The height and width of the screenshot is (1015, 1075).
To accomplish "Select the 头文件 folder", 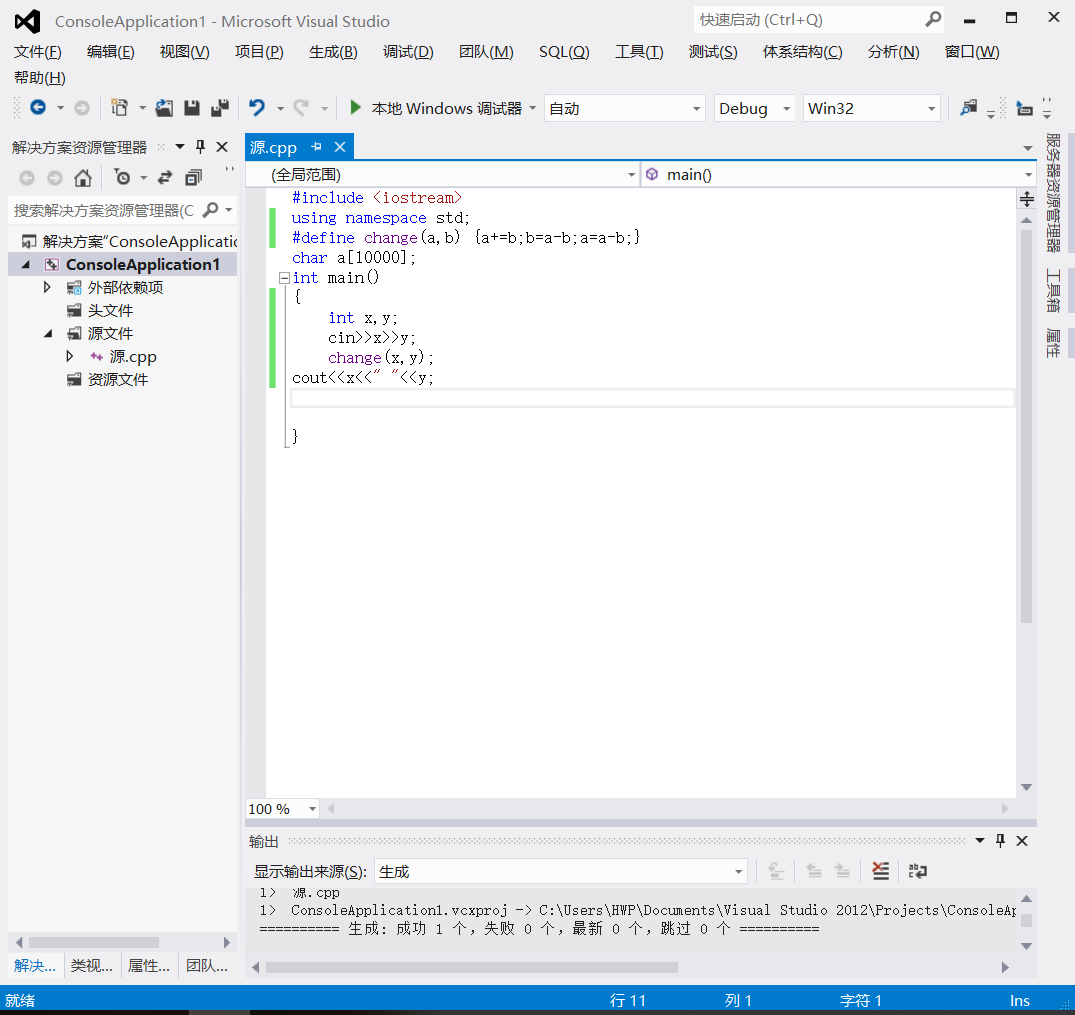I will [x=110, y=311].
